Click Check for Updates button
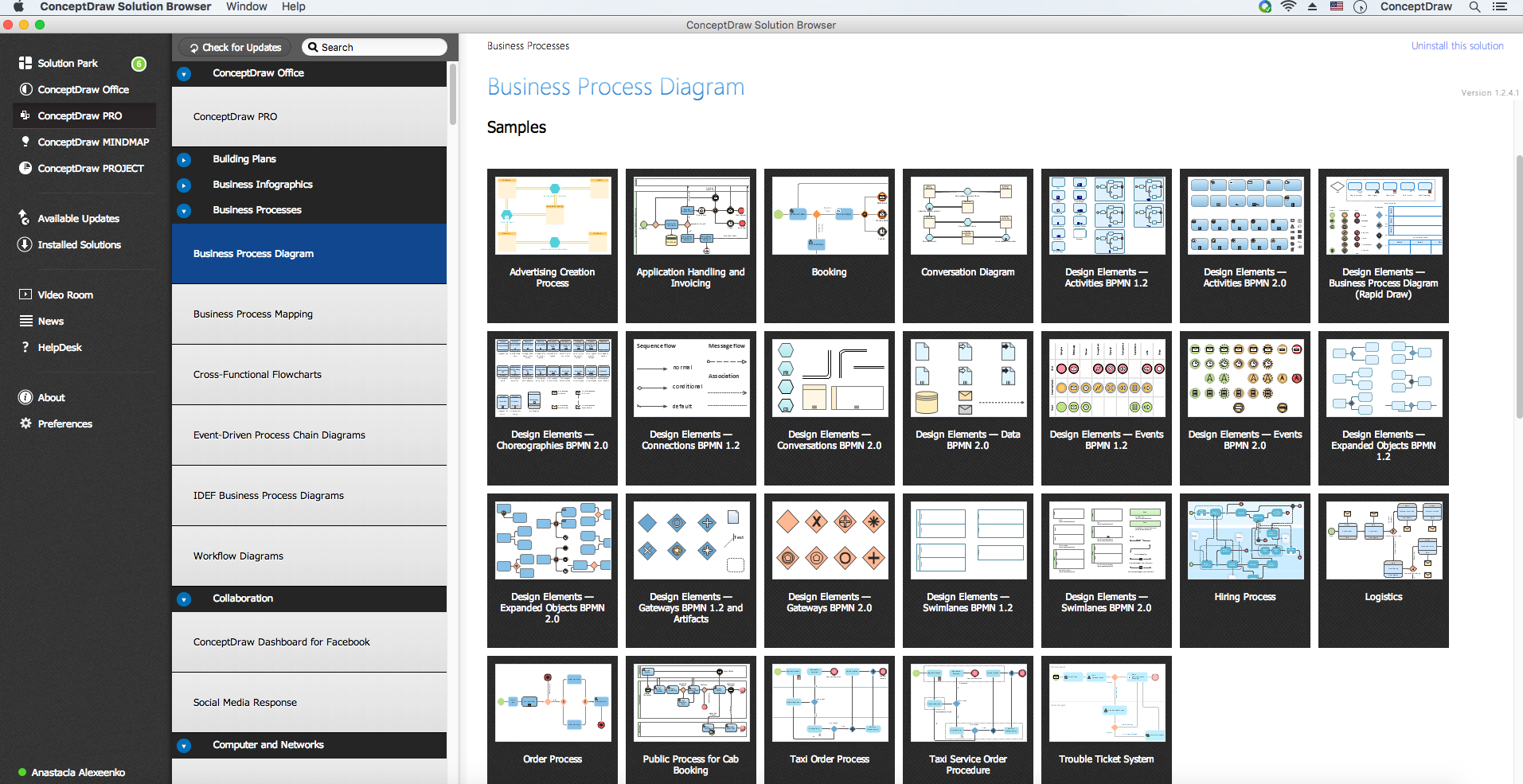Screen dimensions: 1523x784 coord(236,47)
